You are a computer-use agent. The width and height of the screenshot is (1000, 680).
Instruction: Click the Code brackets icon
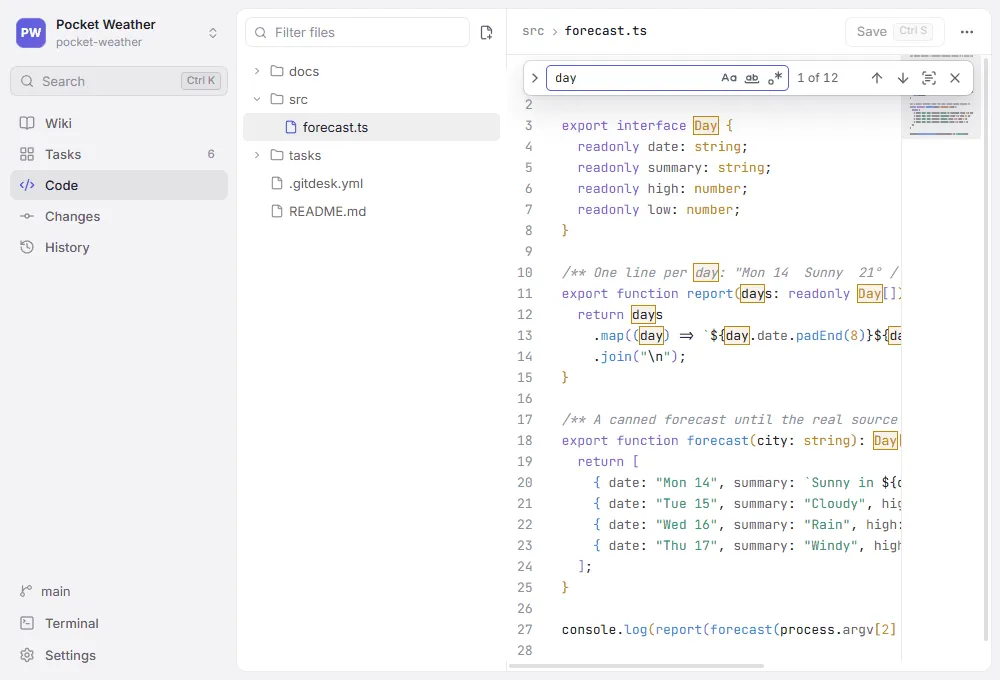pyautogui.click(x=27, y=185)
